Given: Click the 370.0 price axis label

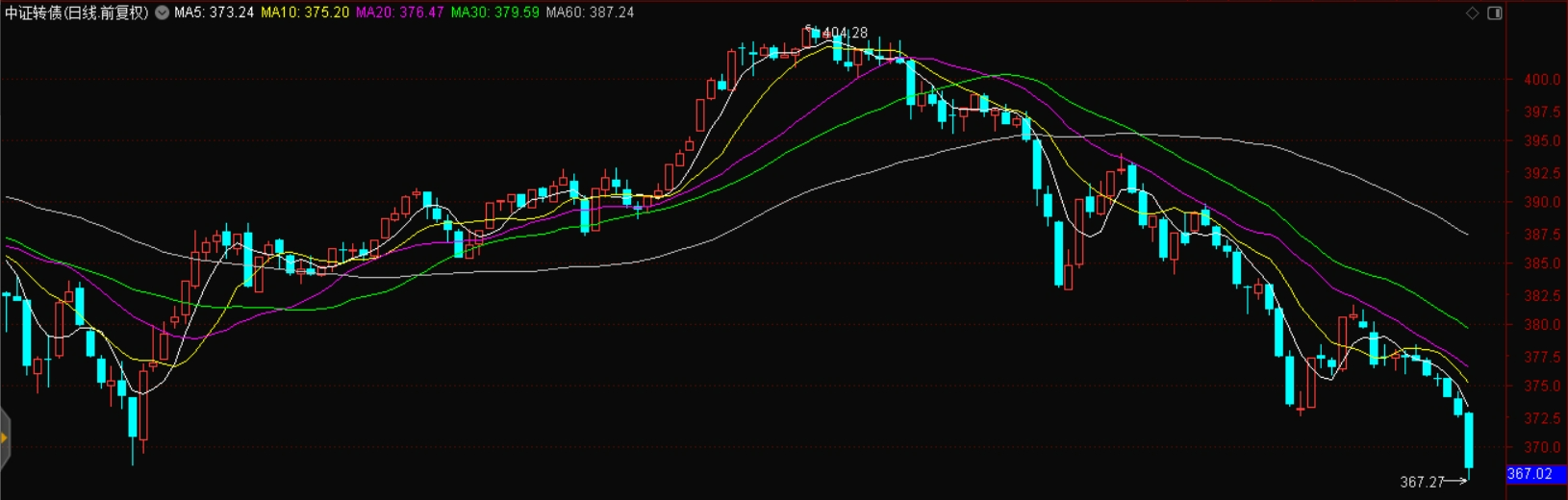Looking at the screenshot, I should [x=1542, y=447].
